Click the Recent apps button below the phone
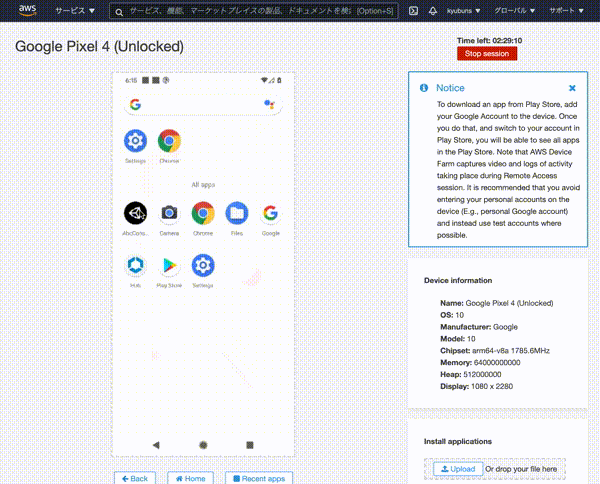Viewport: 600px width, 484px height. pyautogui.click(x=259, y=478)
